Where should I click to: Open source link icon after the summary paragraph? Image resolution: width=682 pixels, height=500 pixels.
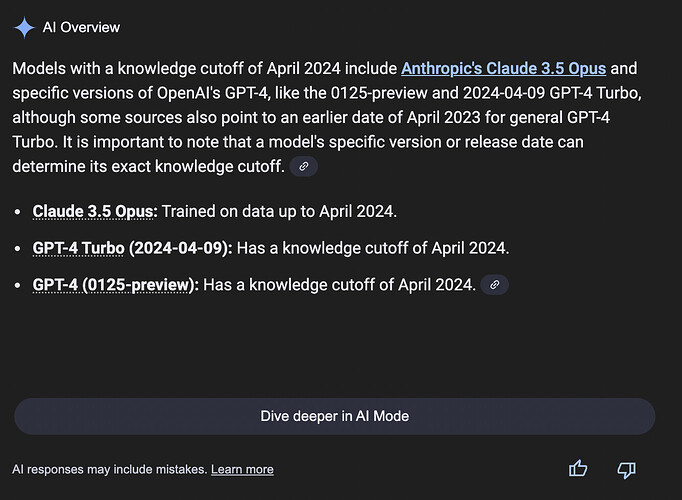(x=303, y=167)
